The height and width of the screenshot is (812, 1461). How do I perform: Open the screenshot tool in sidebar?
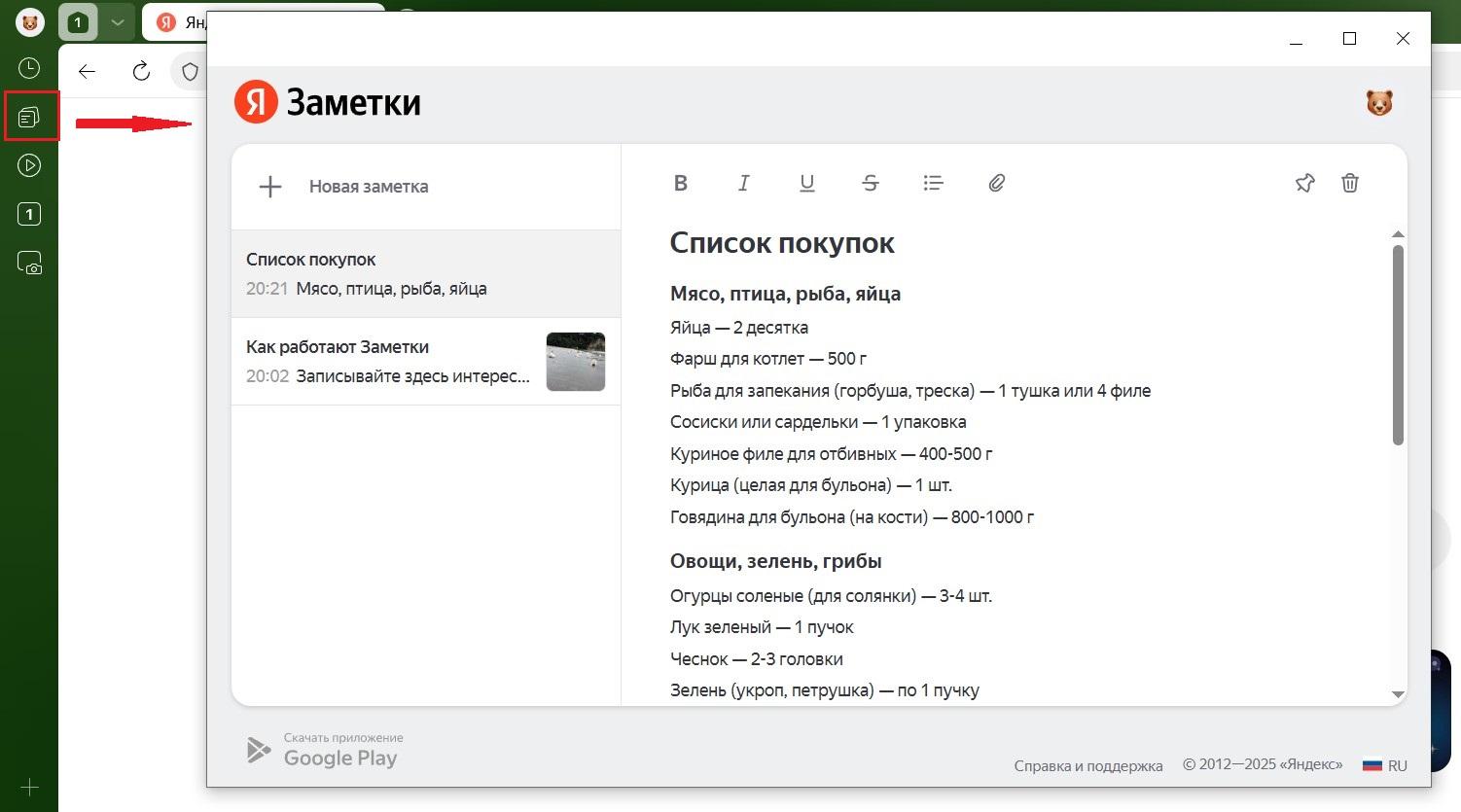click(x=30, y=263)
